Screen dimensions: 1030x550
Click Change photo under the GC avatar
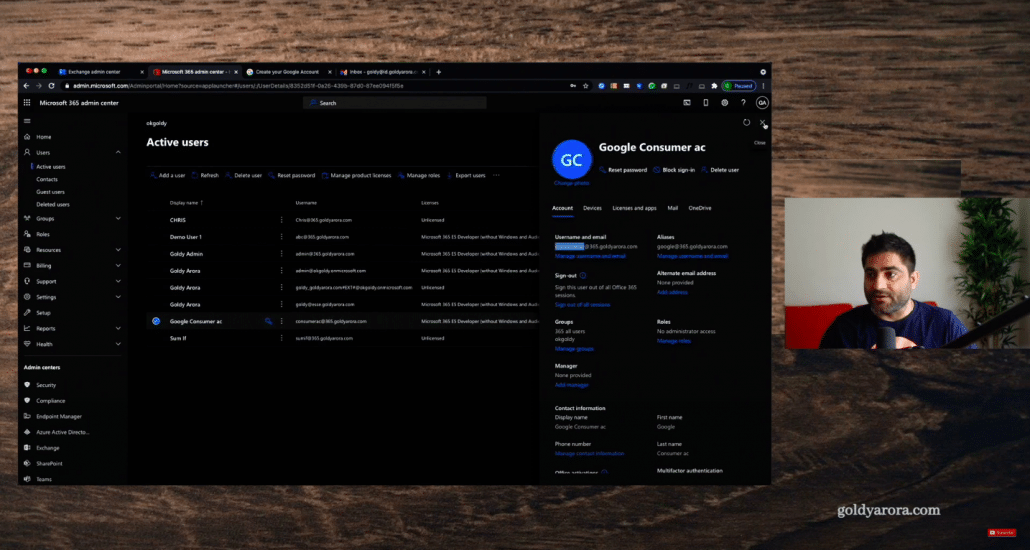(571, 183)
